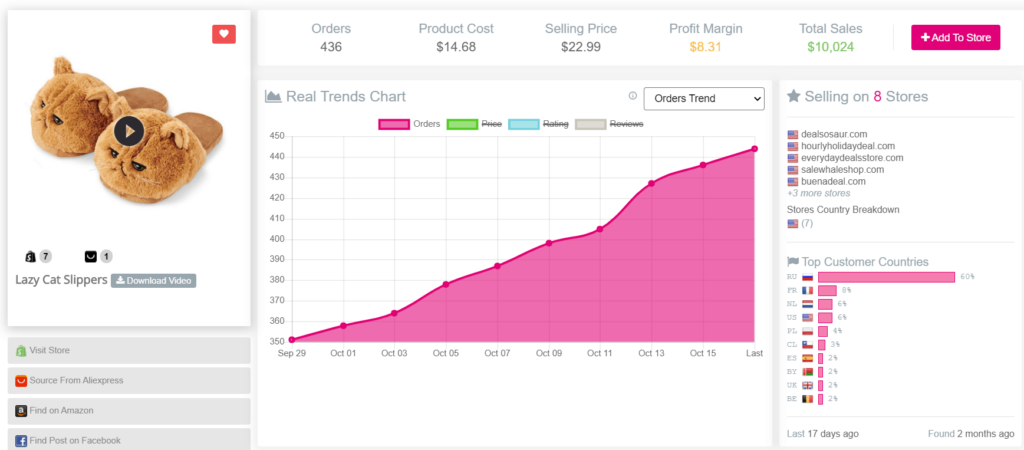Click the Aliexpress icon in source button

pyautogui.click(x=21, y=381)
